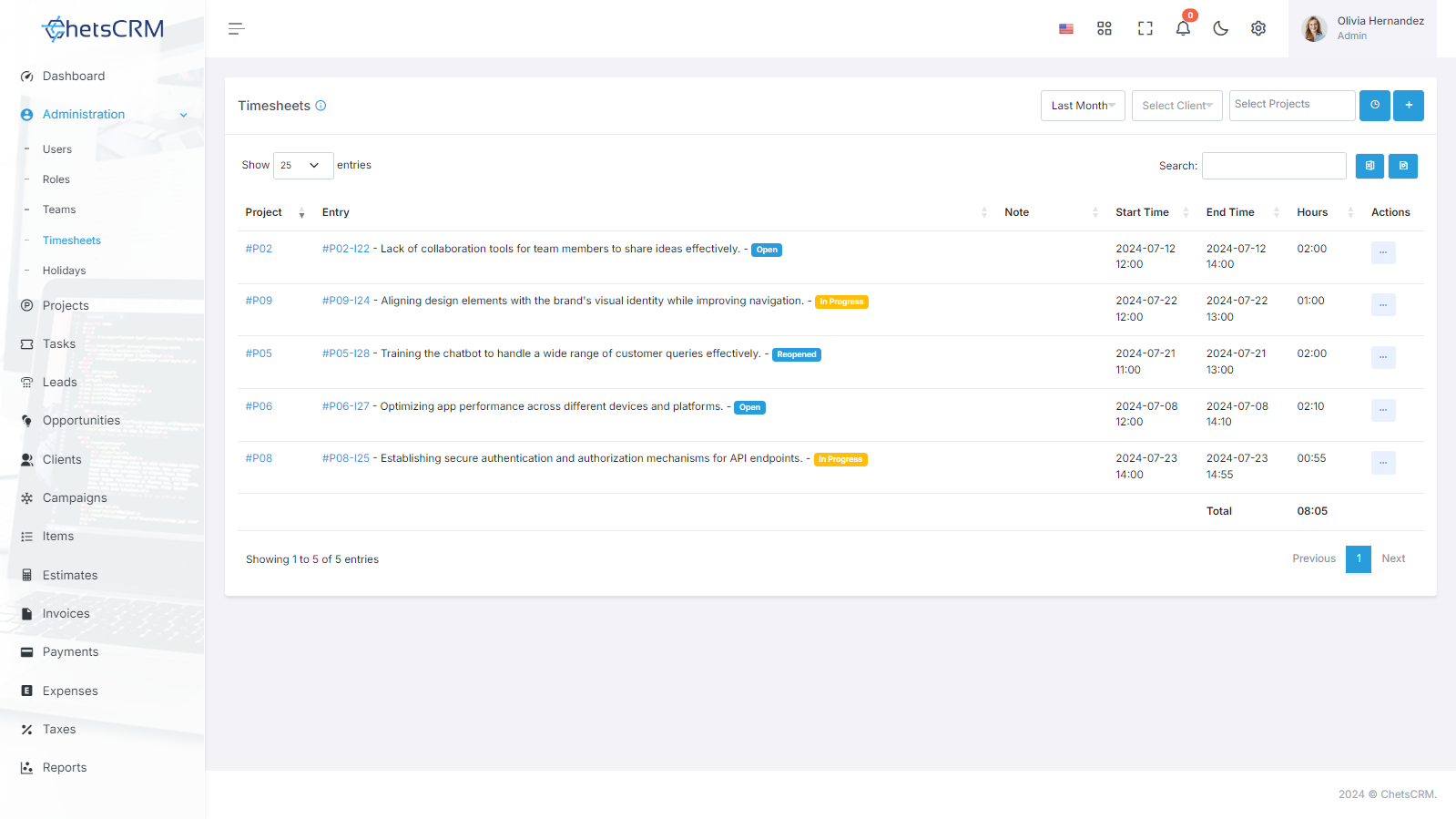
Task: Open the apps grid shortcut
Action: click(x=1105, y=29)
